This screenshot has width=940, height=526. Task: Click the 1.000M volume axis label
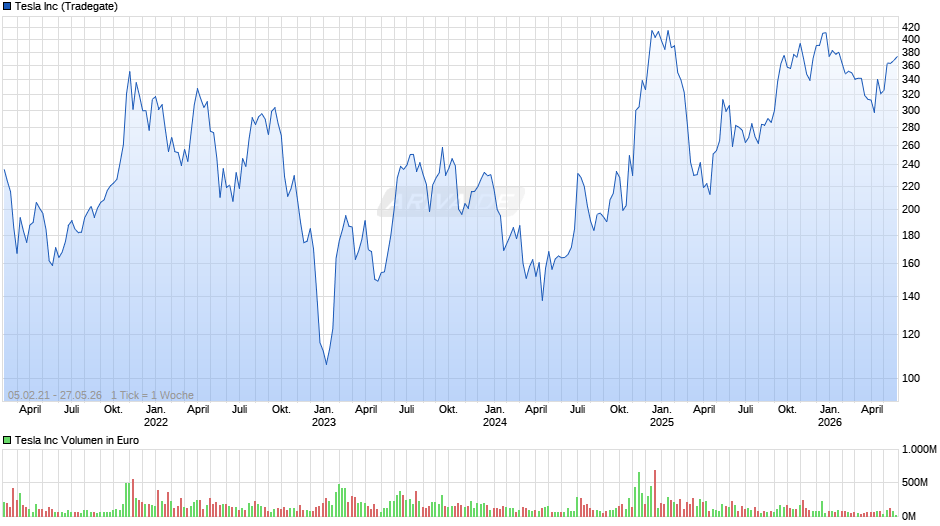click(919, 449)
